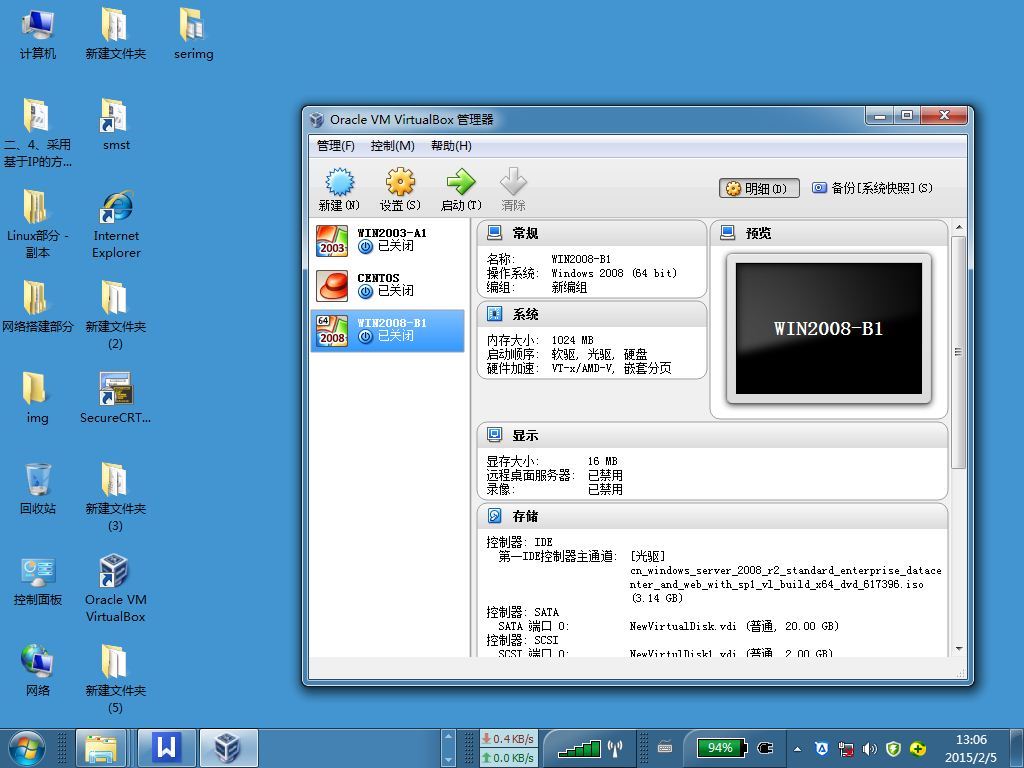Click the cn_windows_server_2008_r2 ISO file name
The height and width of the screenshot is (768, 1024).
(786, 577)
